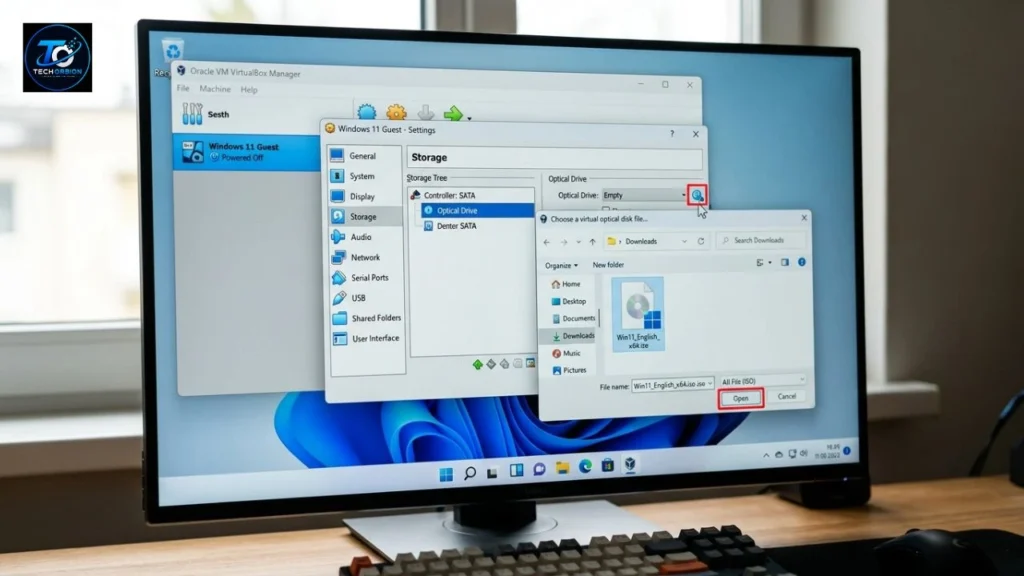Screen dimensions: 1024x576
Task: Click the Open button in file dialog
Action: [x=740, y=398]
